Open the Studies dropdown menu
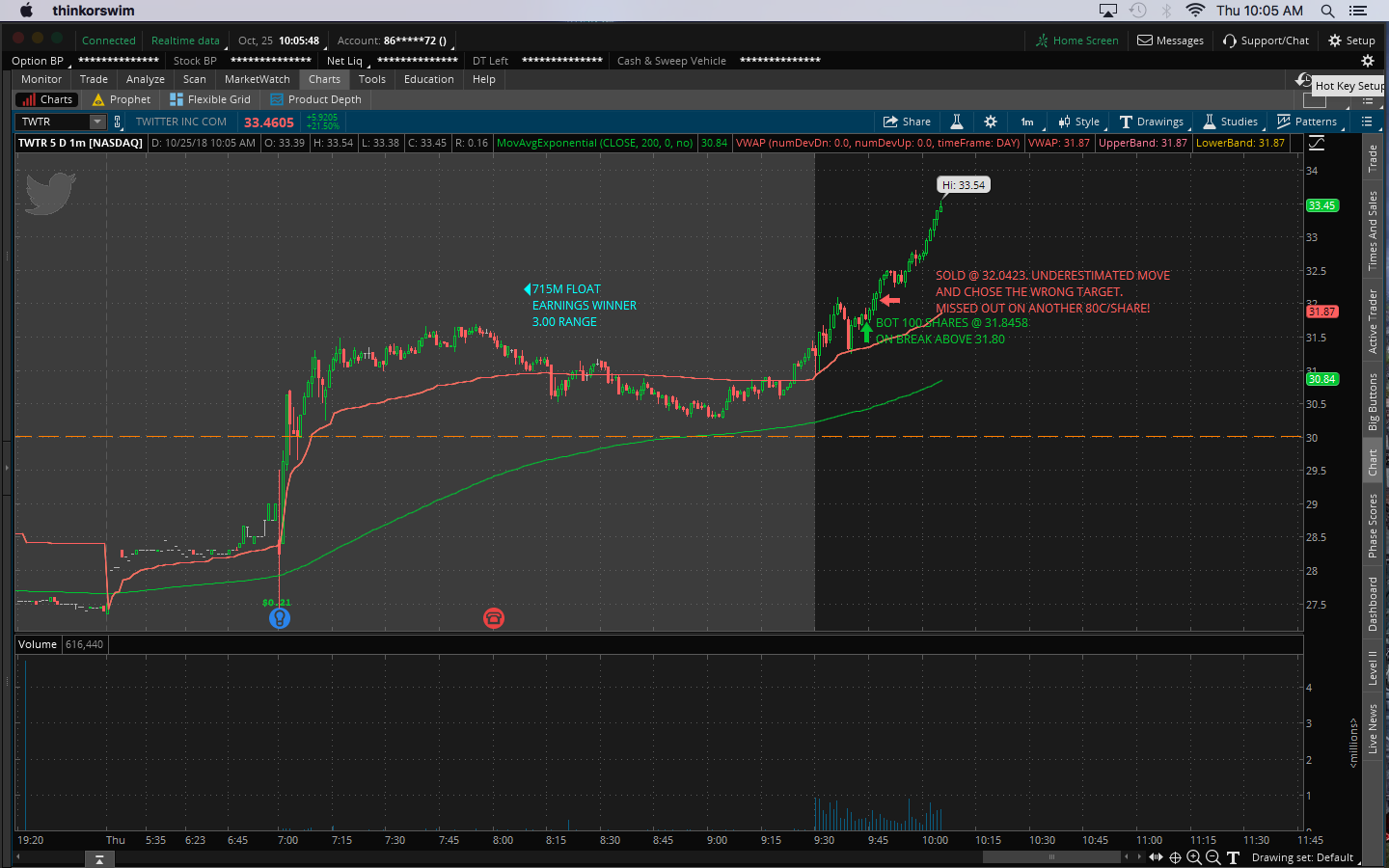Viewport: 1389px width, 868px height. pos(1231,122)
